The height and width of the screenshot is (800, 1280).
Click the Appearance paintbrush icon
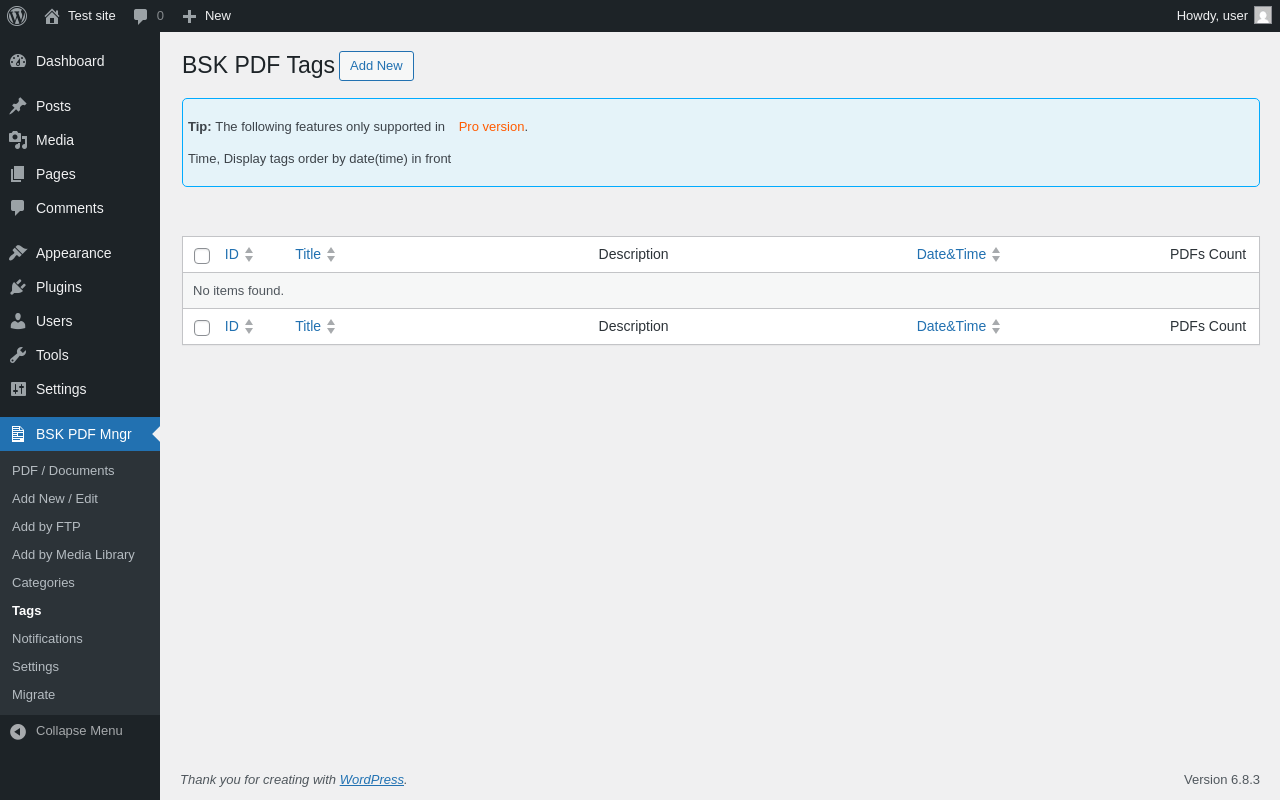18,253
